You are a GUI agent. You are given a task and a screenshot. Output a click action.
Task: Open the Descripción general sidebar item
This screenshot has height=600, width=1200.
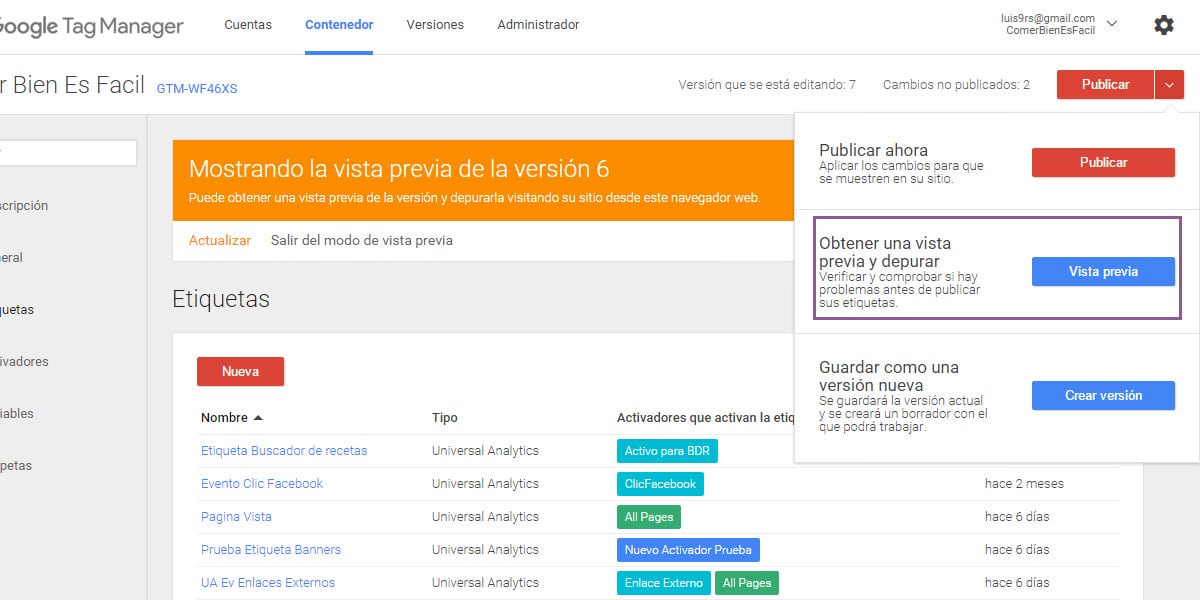point(24,206)
